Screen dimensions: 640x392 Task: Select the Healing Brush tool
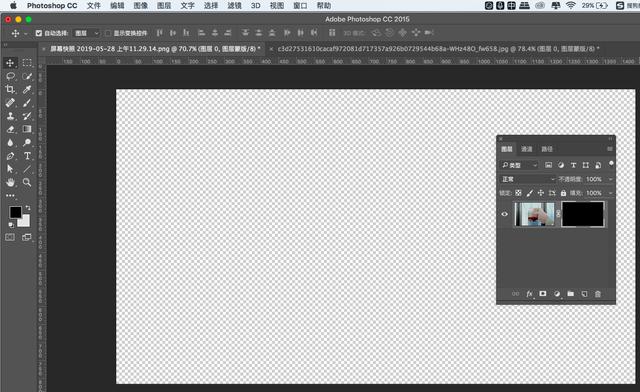[x=10, y=102]
